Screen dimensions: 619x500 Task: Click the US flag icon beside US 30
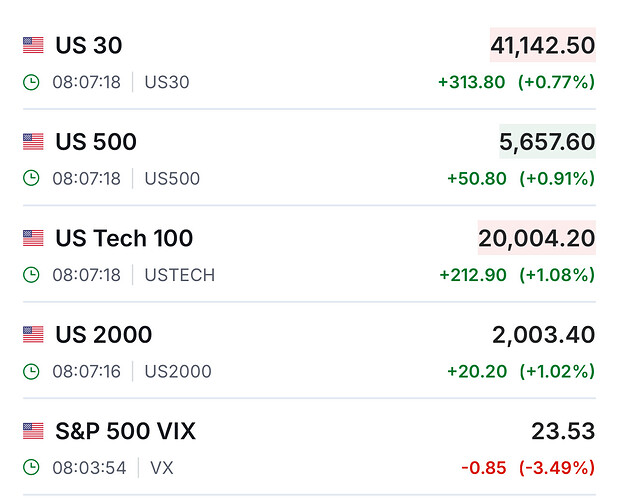33,45
